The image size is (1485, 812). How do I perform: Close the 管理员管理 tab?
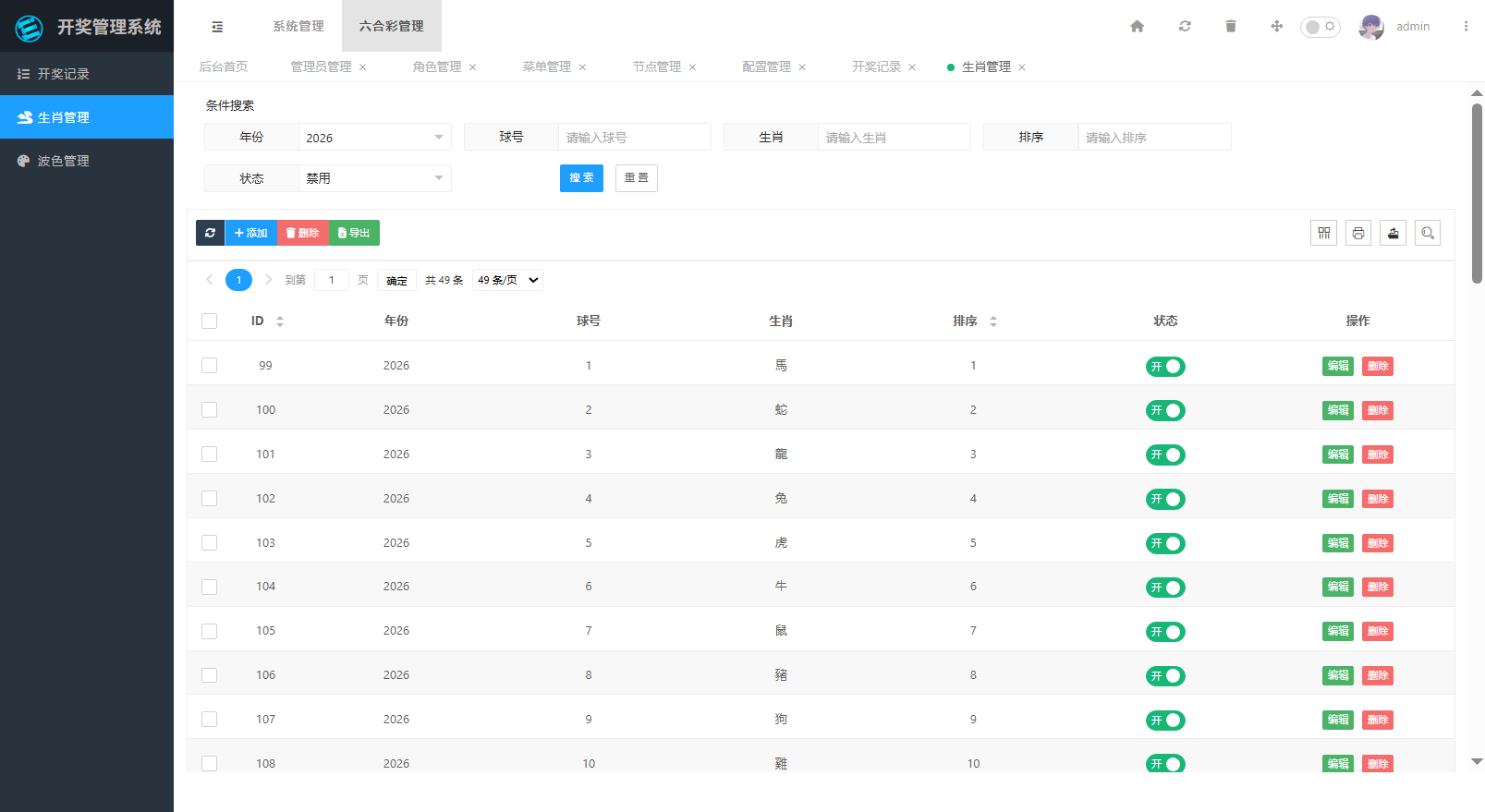363,67
